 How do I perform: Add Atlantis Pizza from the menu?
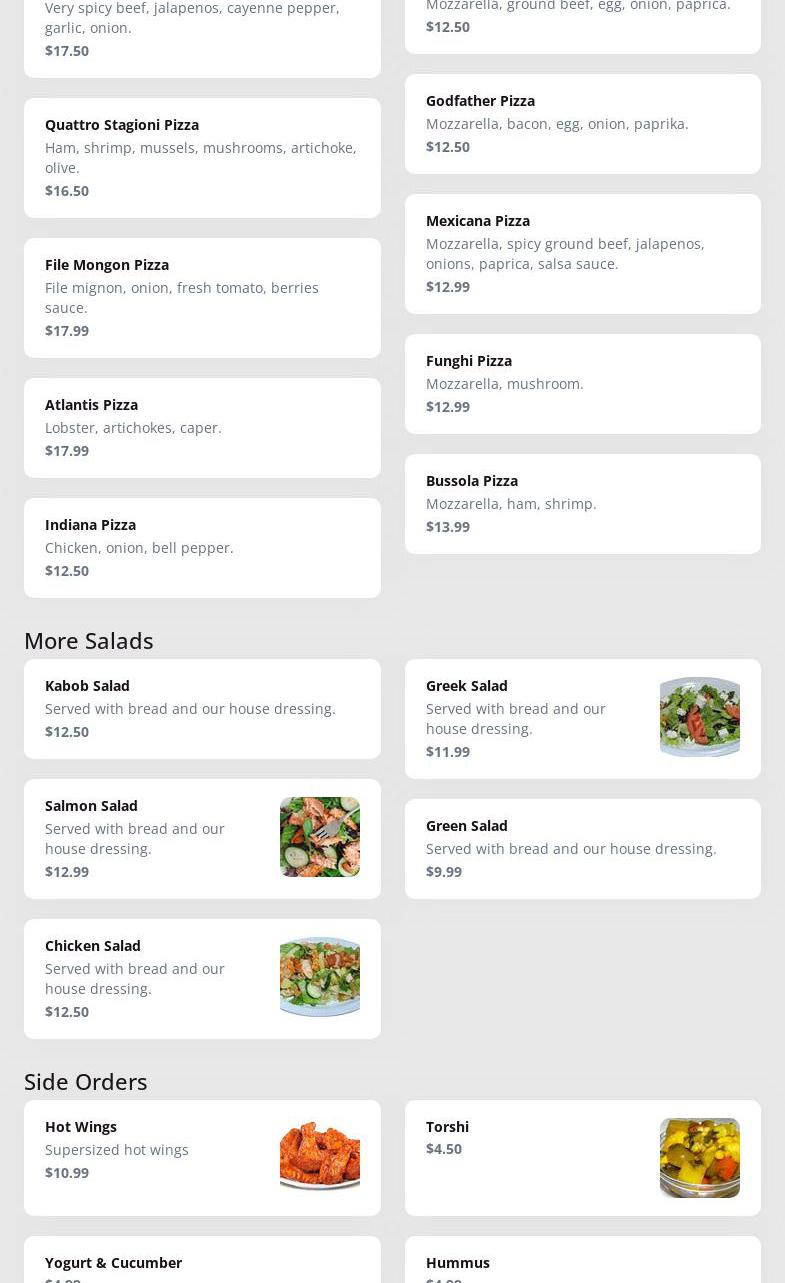(x=202, y=428)
